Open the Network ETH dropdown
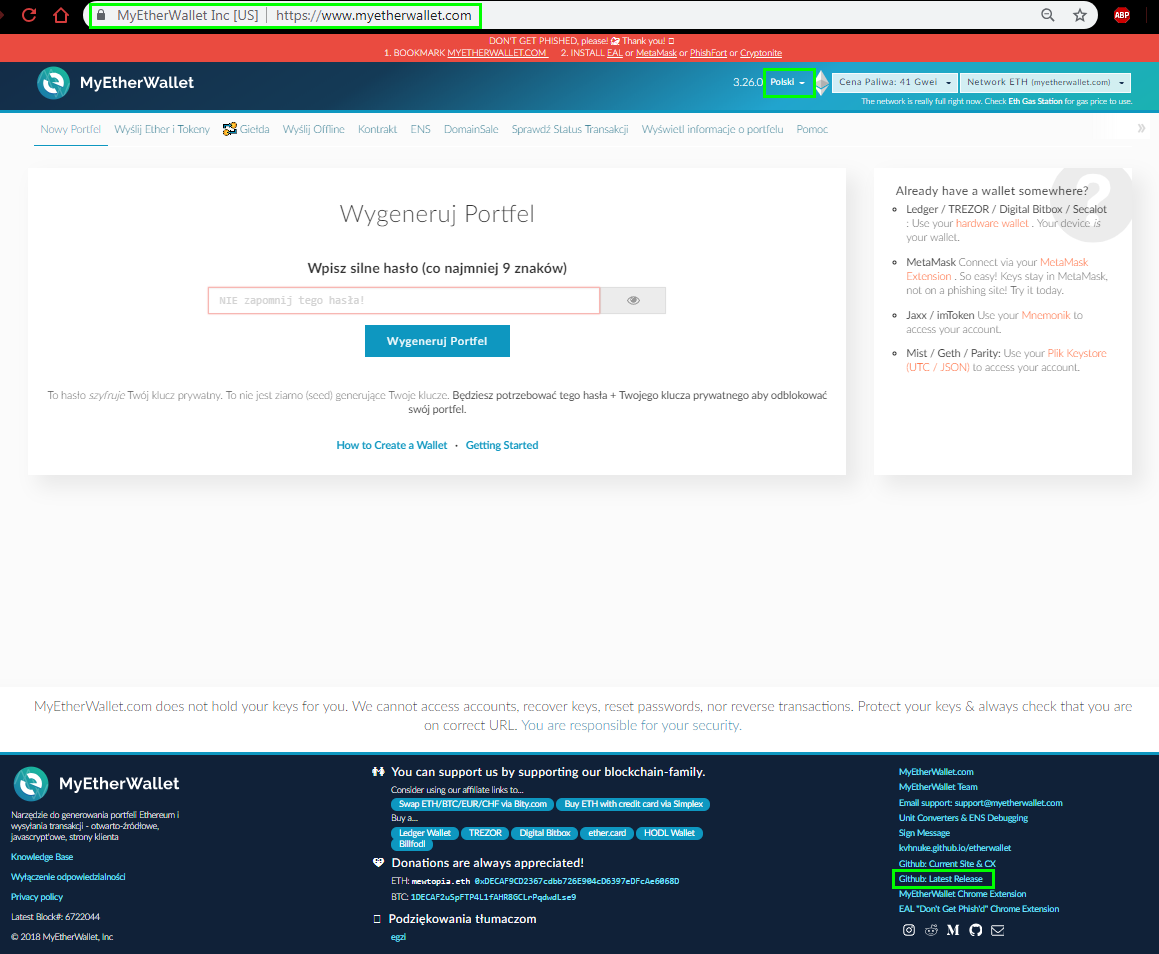Screen dimensions: 1159x954 point(1045,82)
